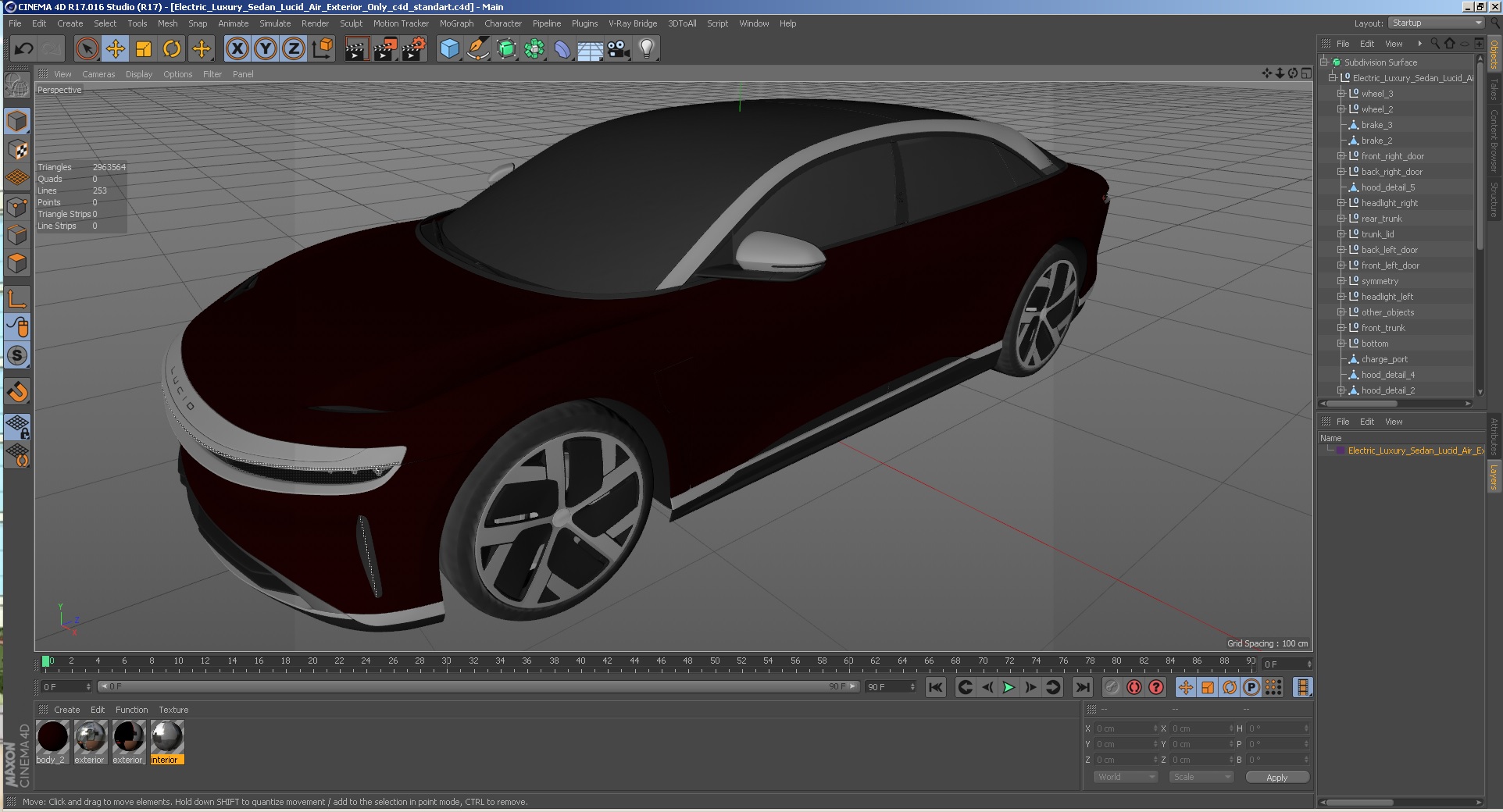Click the coordinate system icon beside Z axis
Image resolution: width=1503 pixels, height=812 pixels.
click(322, 49)
